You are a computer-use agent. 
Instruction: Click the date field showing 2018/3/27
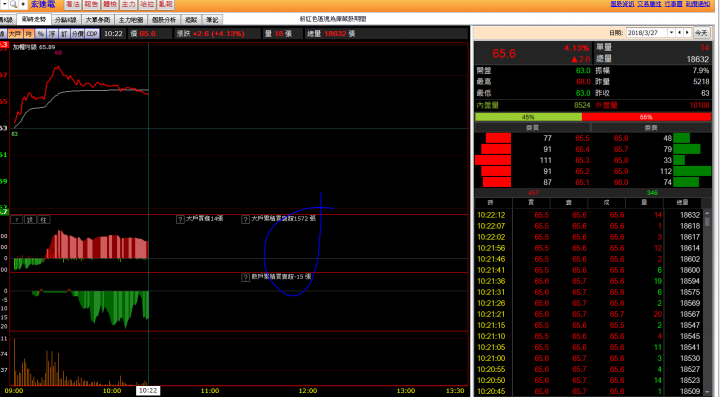point(647,33)
